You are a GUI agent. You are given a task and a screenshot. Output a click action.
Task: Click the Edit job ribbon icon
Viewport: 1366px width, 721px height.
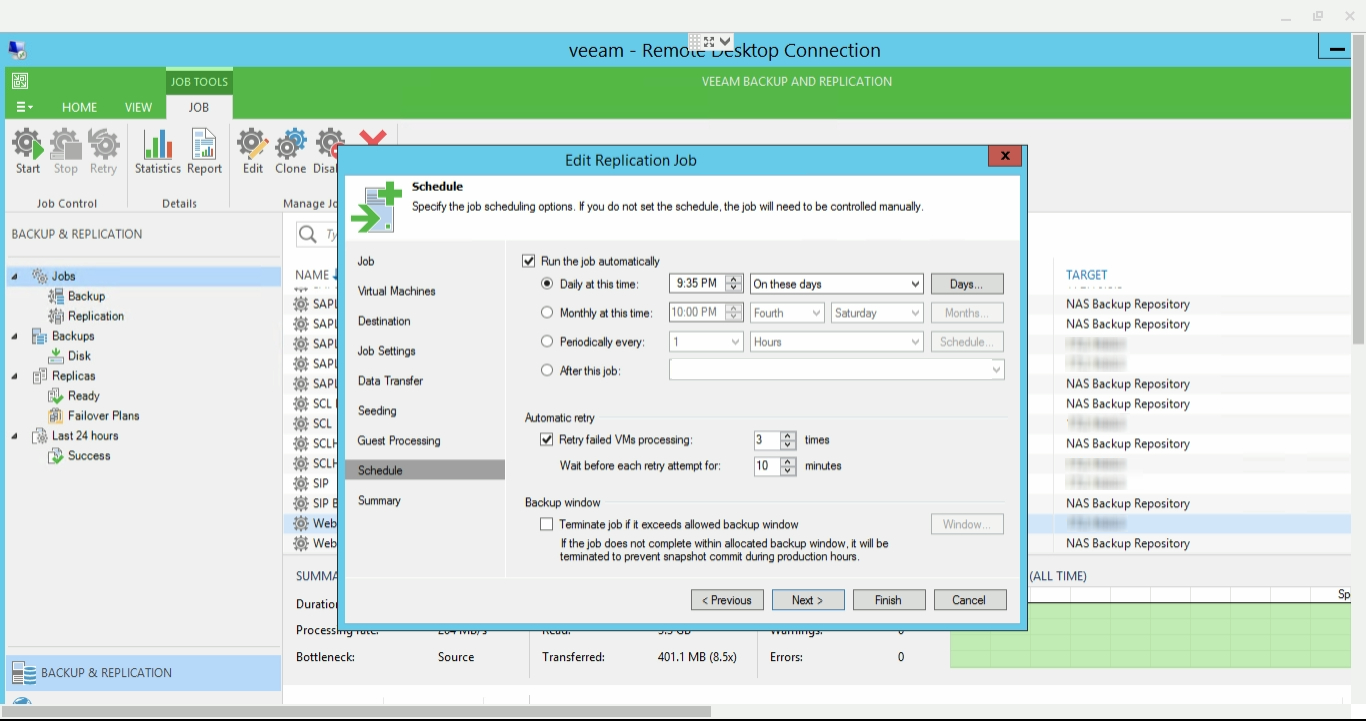pos(253,145)
